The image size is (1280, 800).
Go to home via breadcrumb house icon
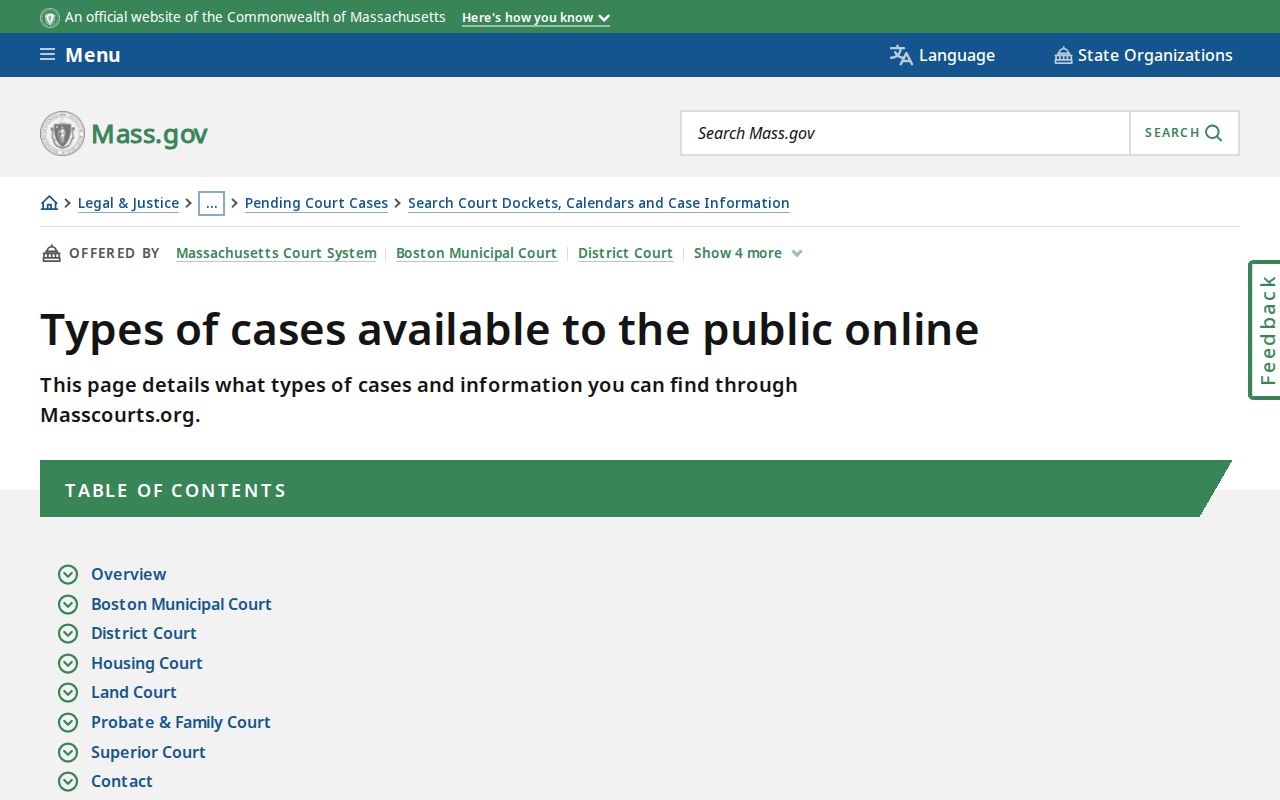coord(49,203)
